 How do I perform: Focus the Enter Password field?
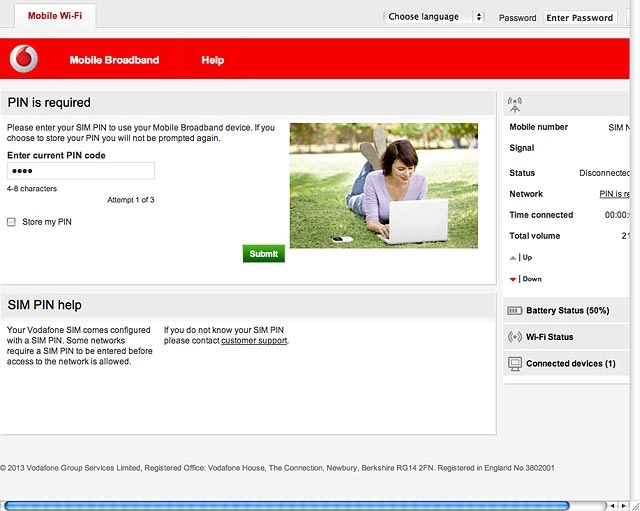pos(580,18)
